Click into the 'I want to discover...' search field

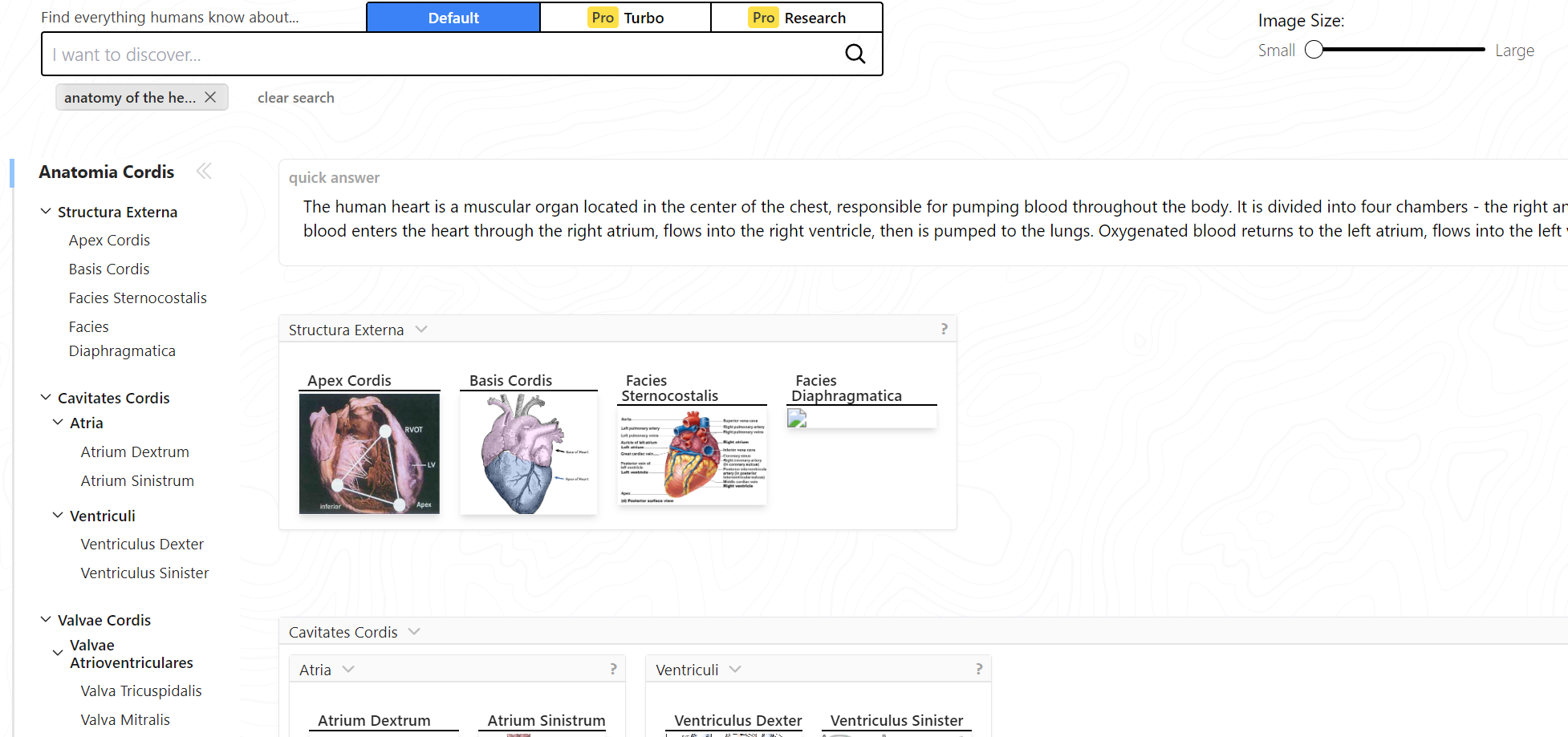pyautogui.click(x=433, y=55)
